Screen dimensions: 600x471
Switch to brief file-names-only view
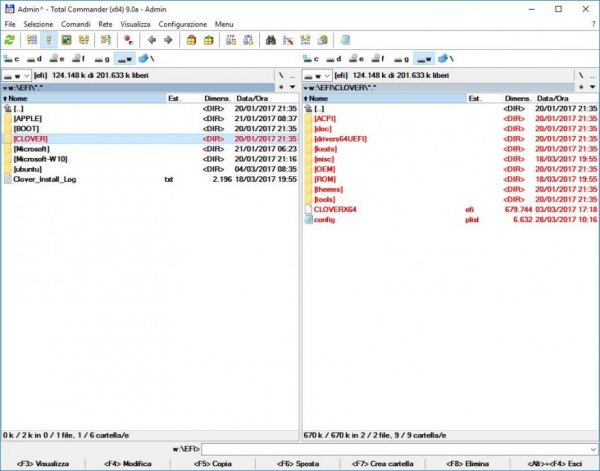point(32,40)
